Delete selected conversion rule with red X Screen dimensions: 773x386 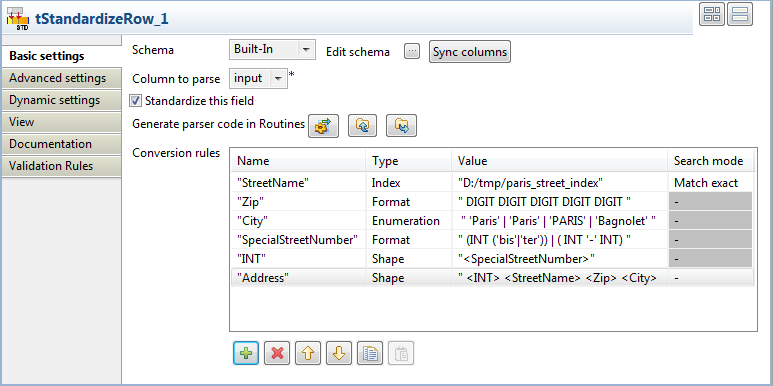[x=277, y=353]
